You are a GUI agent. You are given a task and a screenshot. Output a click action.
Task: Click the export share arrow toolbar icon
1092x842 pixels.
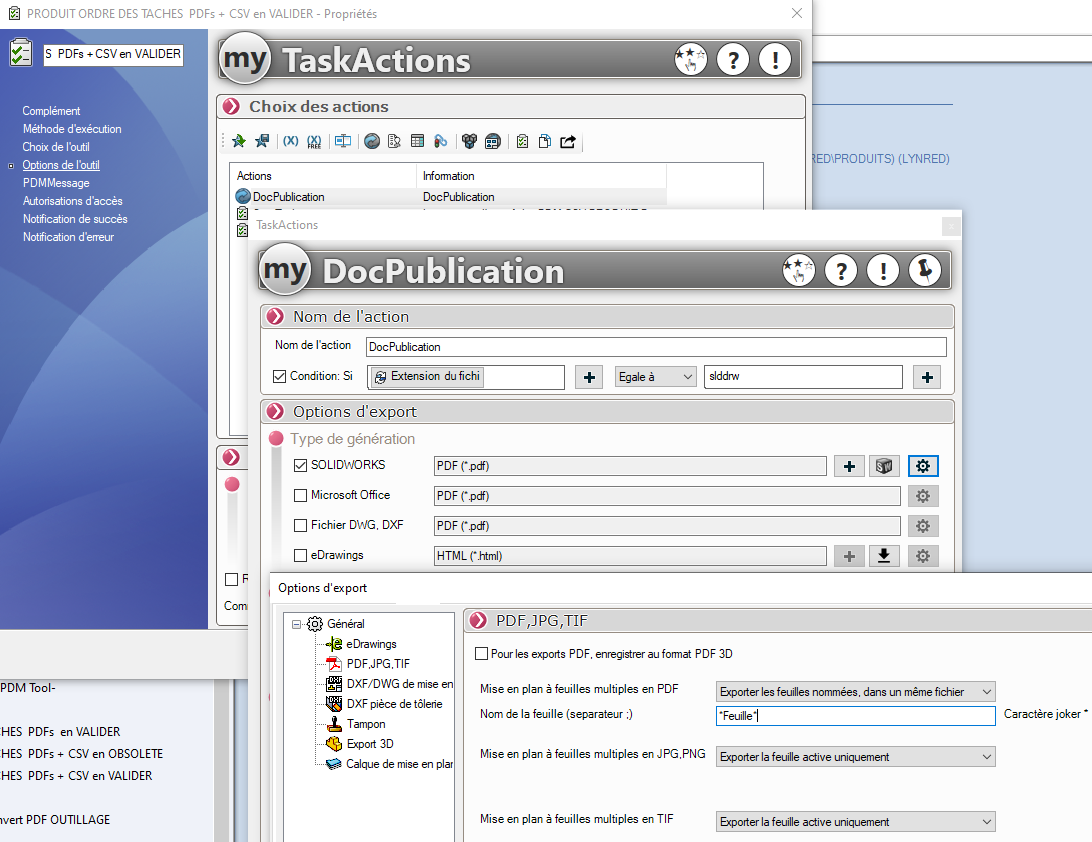568,142
